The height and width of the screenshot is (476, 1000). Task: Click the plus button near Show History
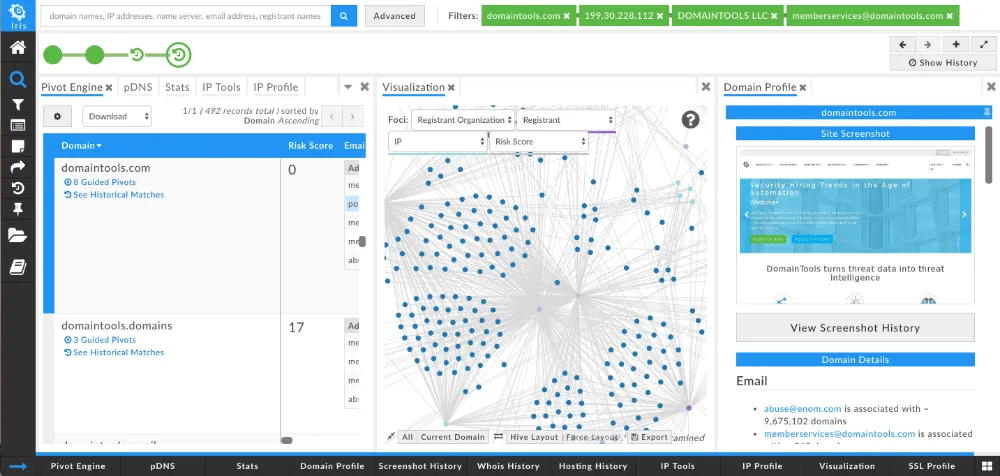(x=955, y=45)
